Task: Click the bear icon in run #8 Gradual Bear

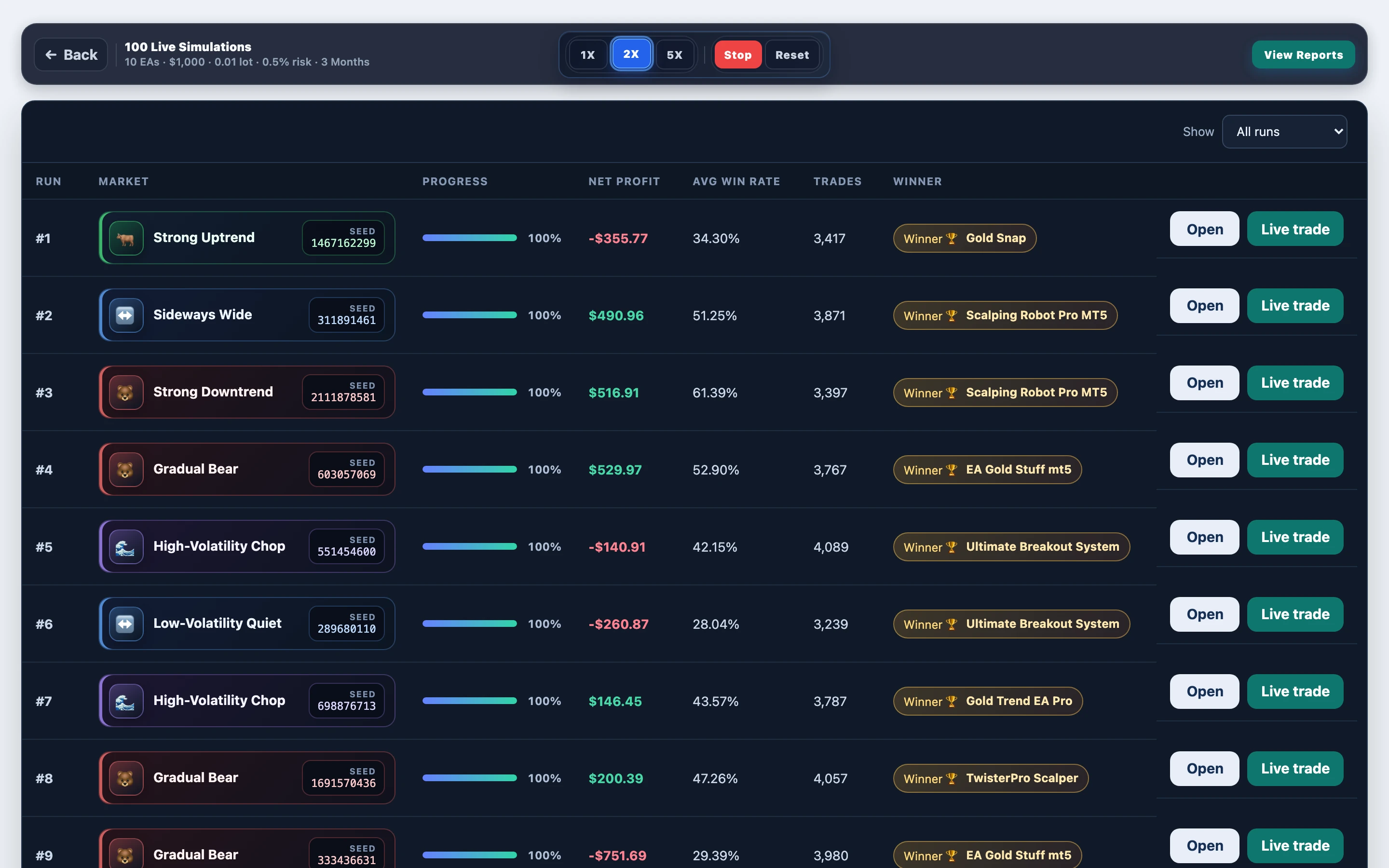Action: coord(126,778)
